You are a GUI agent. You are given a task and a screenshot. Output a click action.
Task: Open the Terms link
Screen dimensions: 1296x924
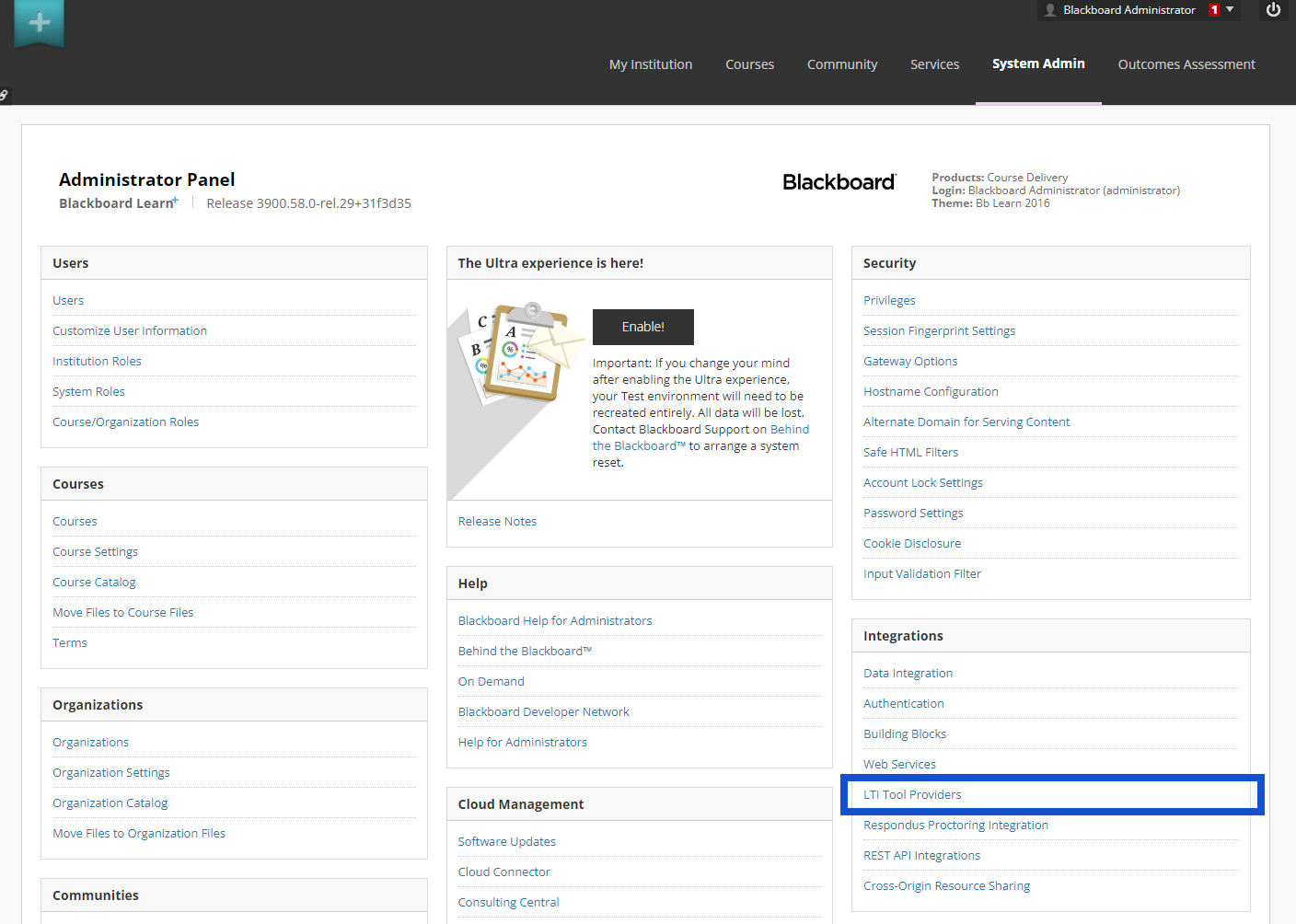(x=69, y=643)
